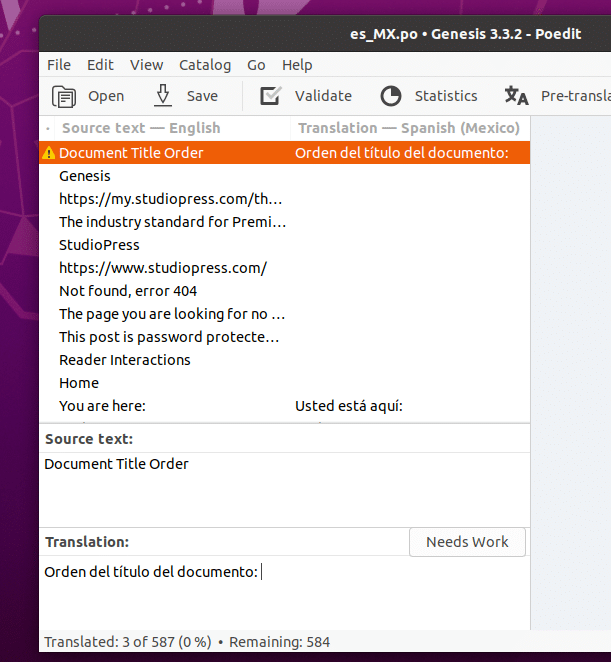Open the Edit menu
This screenshot has width=611, height=662.
(x=100, y=65)
